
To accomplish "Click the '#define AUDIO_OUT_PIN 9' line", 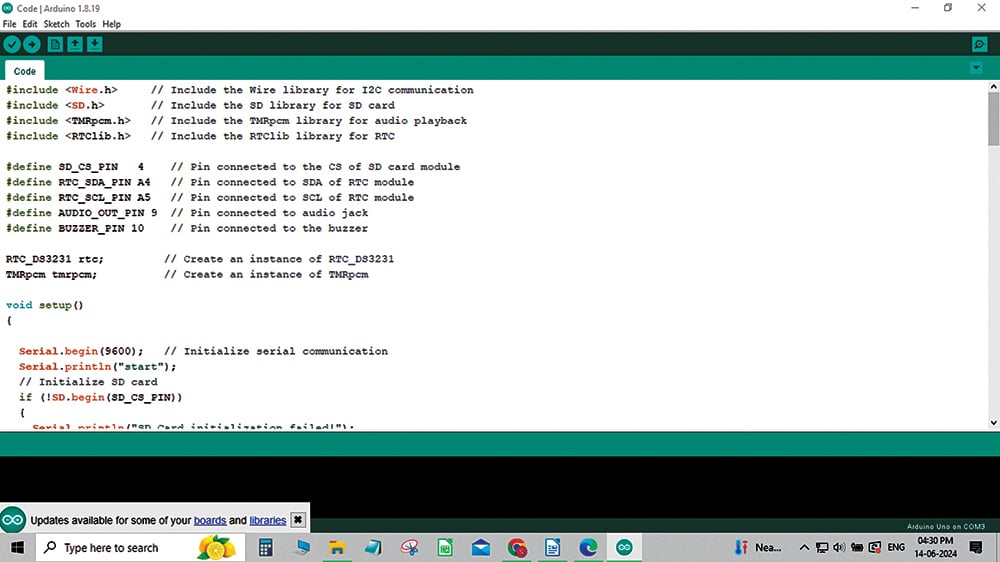I will (81, 212).
